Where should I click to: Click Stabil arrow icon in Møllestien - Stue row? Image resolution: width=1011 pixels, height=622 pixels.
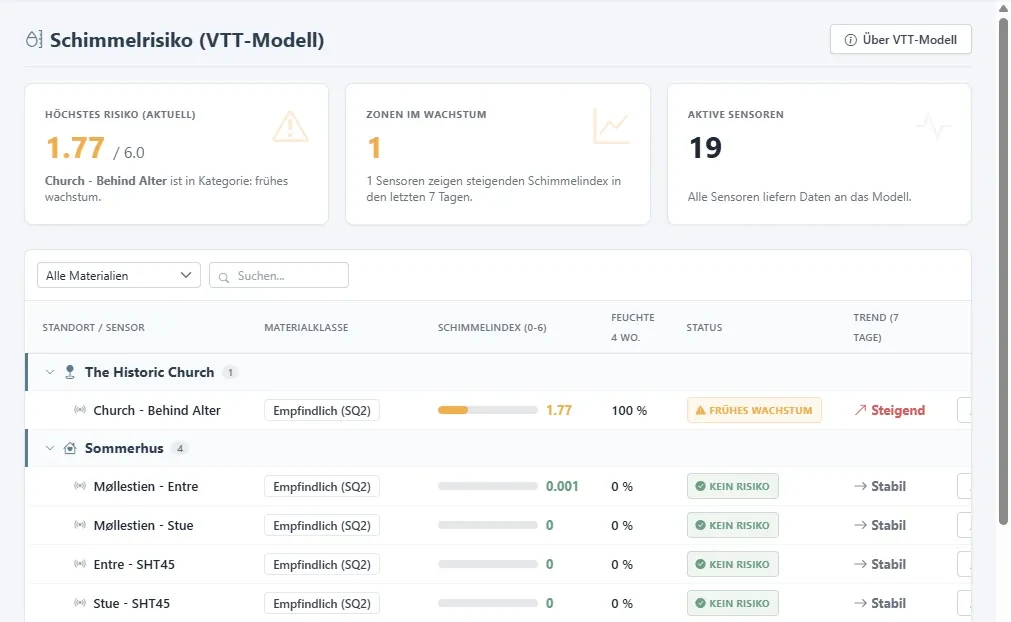click(860, 525)
